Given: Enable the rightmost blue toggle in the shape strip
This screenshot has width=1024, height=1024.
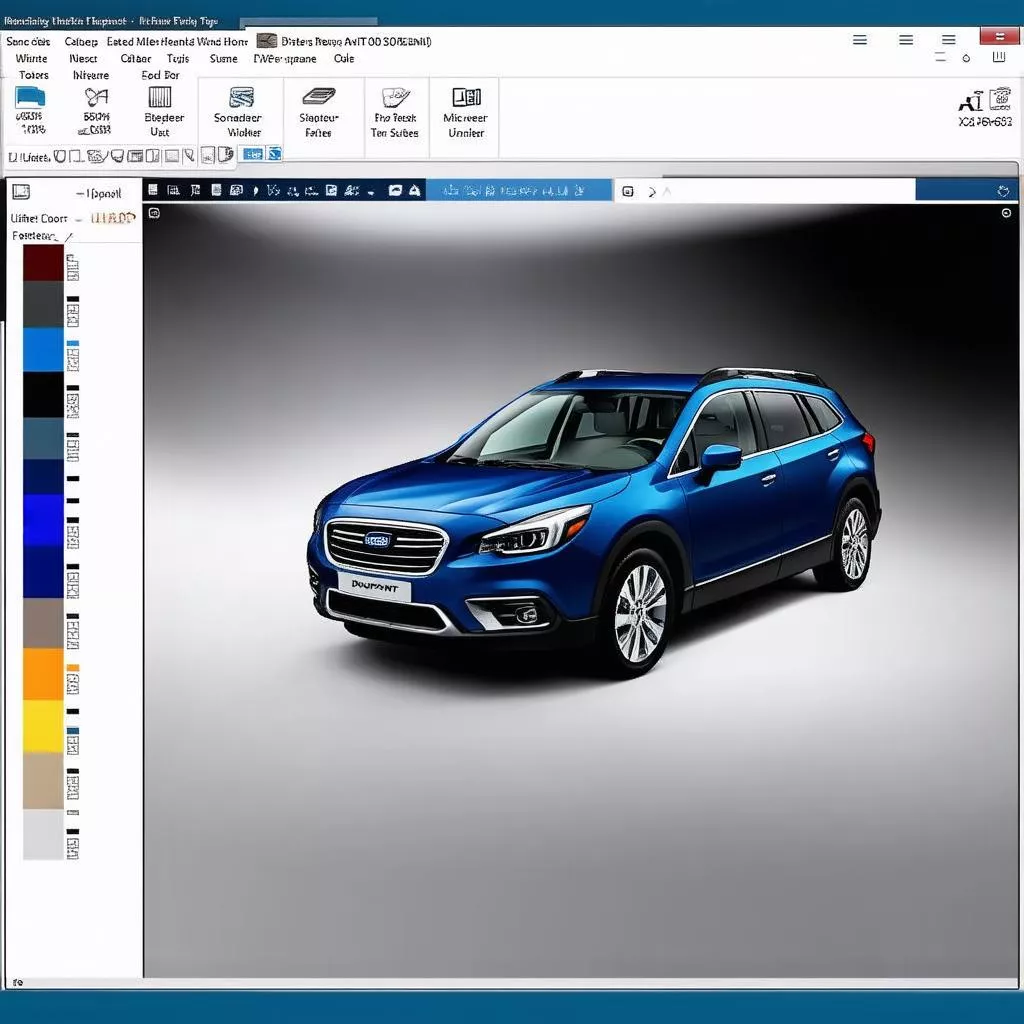Looking at the screenshot, I should tap(274, 155).
